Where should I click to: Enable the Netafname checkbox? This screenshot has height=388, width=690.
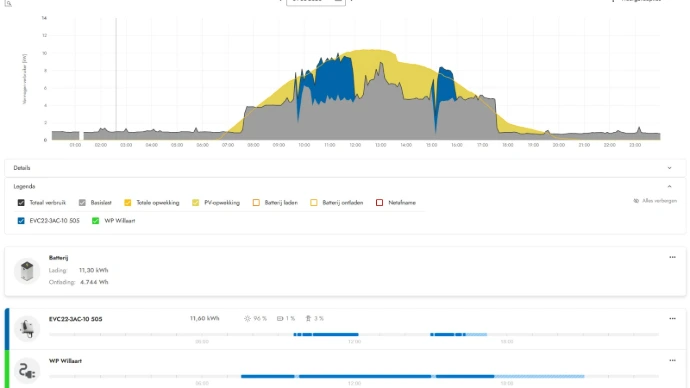[379, 203]
